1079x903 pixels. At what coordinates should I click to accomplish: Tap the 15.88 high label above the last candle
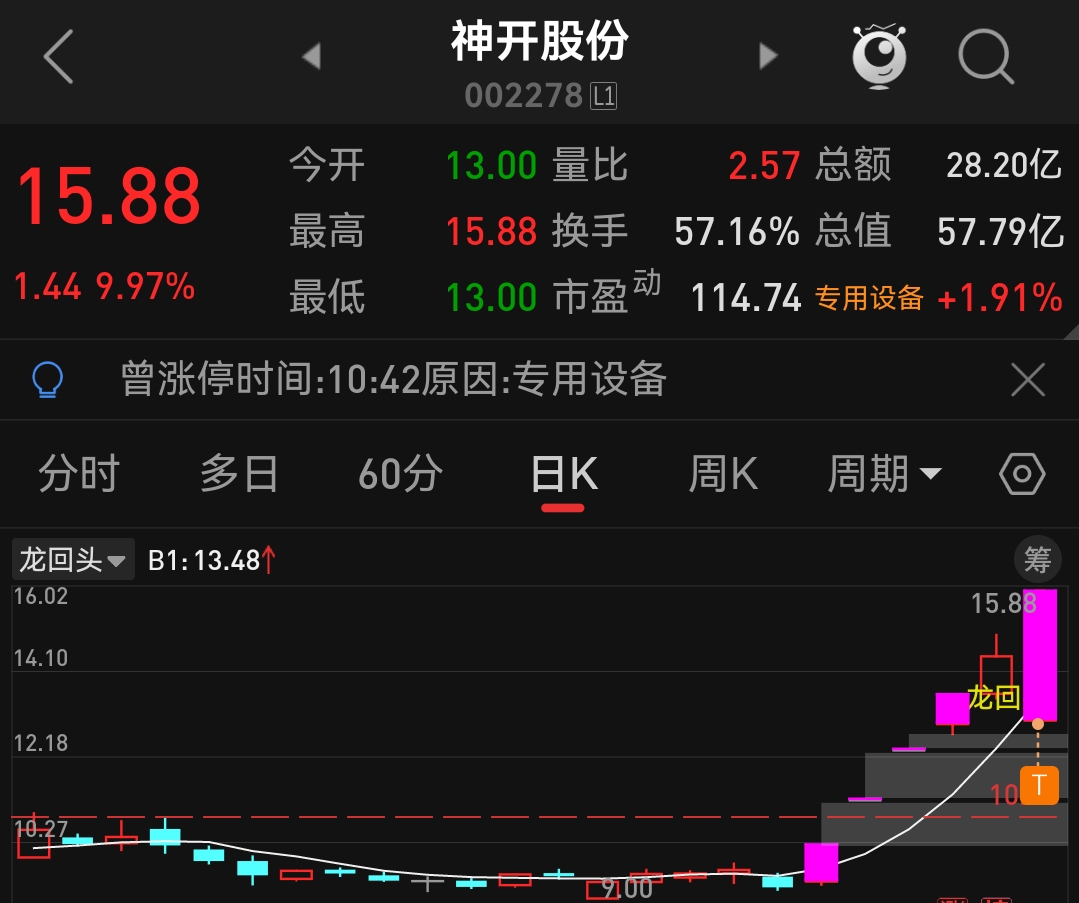[x=1003, y=604]
